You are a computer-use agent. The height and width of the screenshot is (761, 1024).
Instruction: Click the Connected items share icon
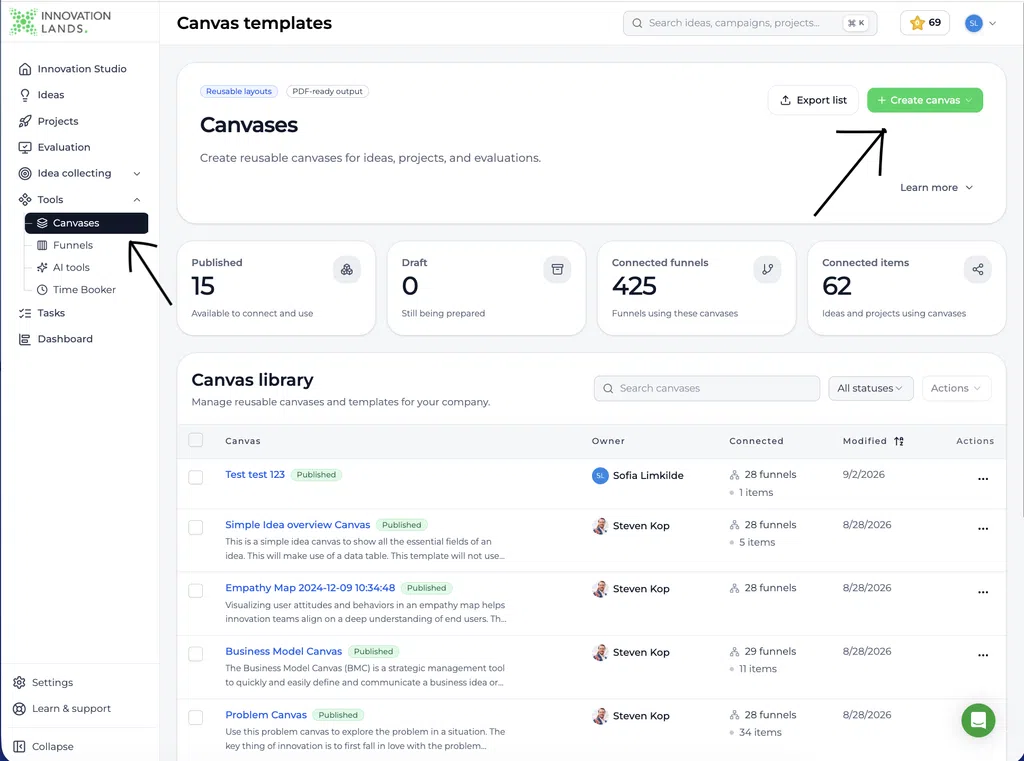click(x=978, y=269)
